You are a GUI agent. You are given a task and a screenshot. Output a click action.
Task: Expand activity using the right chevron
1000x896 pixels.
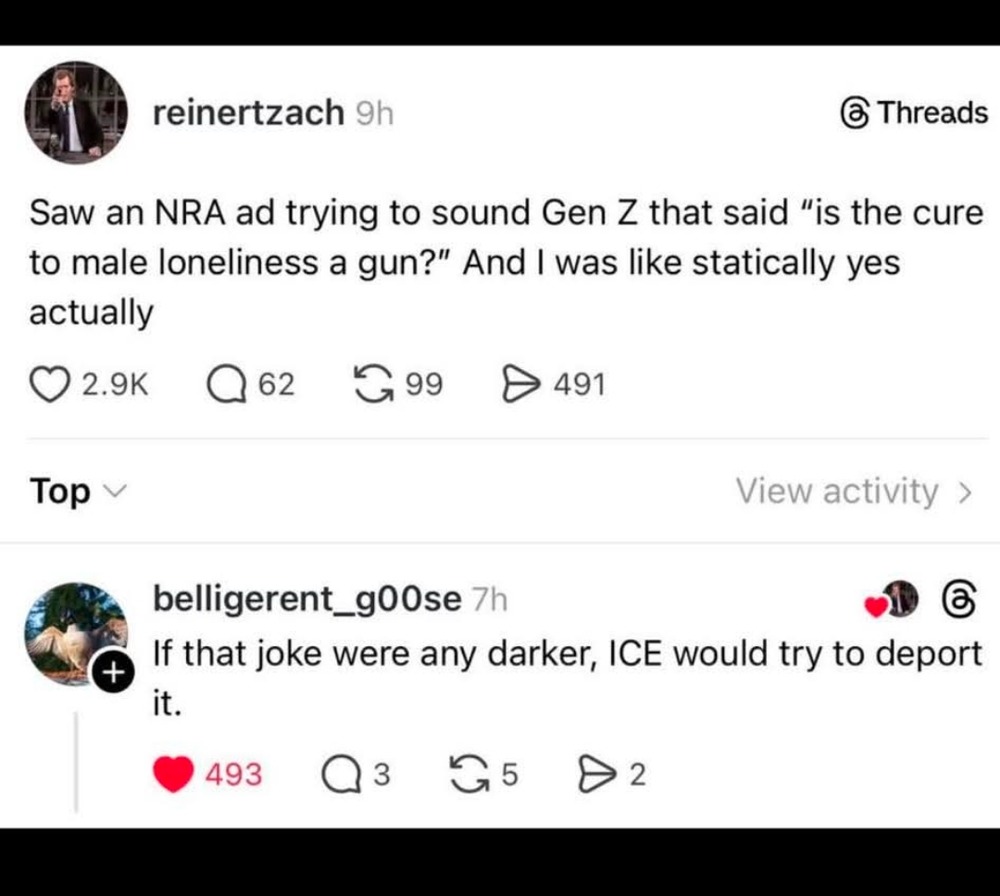point(965,492)
